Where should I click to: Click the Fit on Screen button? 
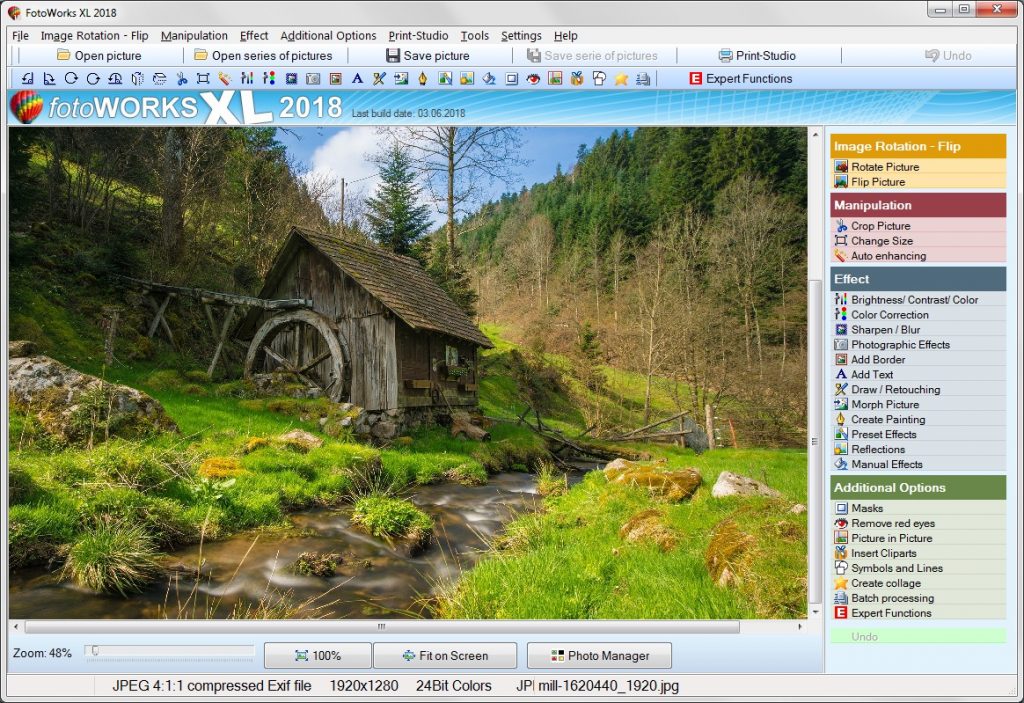pyautogui.click(x=445, y=656)
